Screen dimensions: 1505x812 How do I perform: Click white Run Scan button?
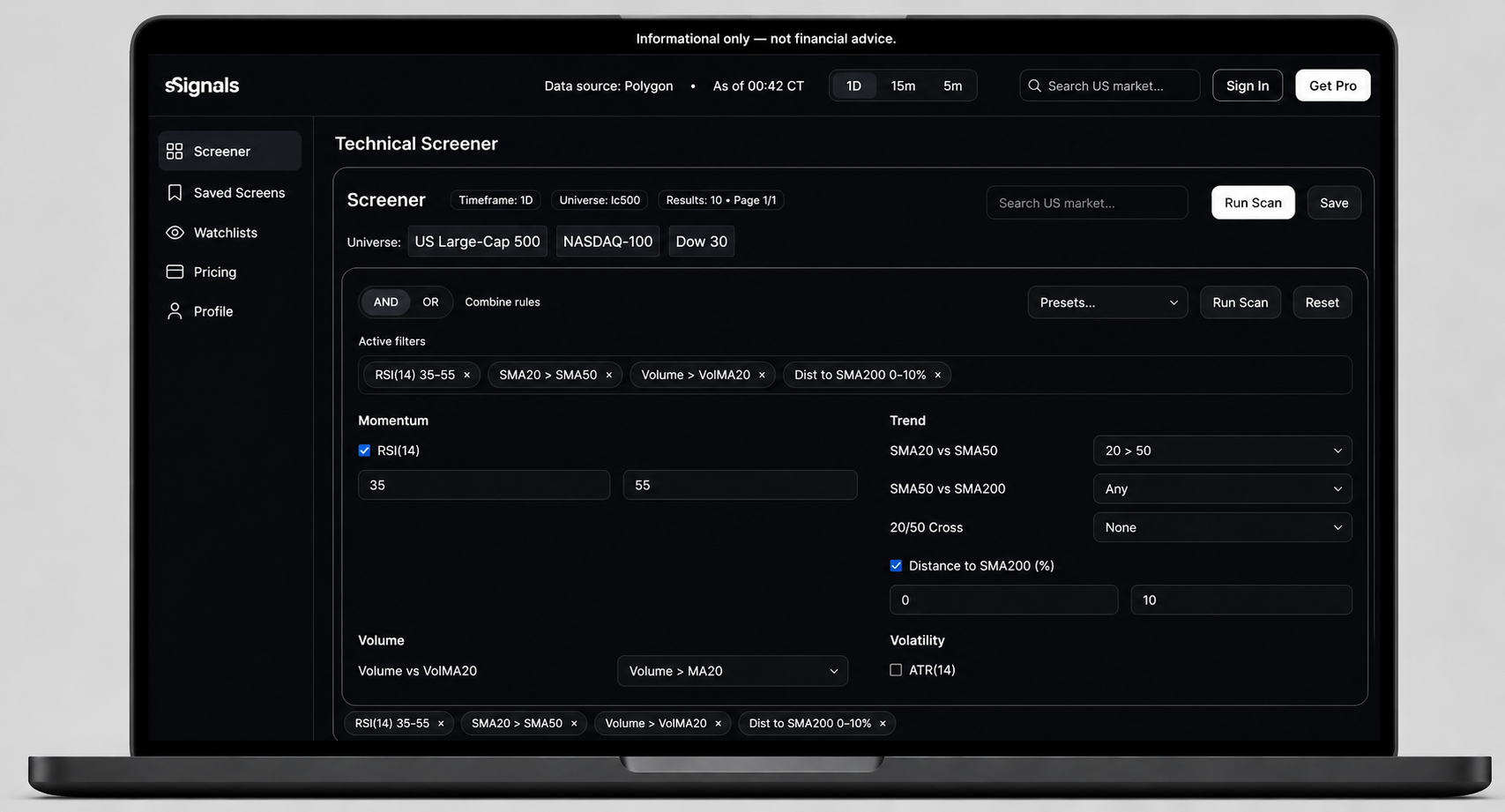[x=1253, y=203]
